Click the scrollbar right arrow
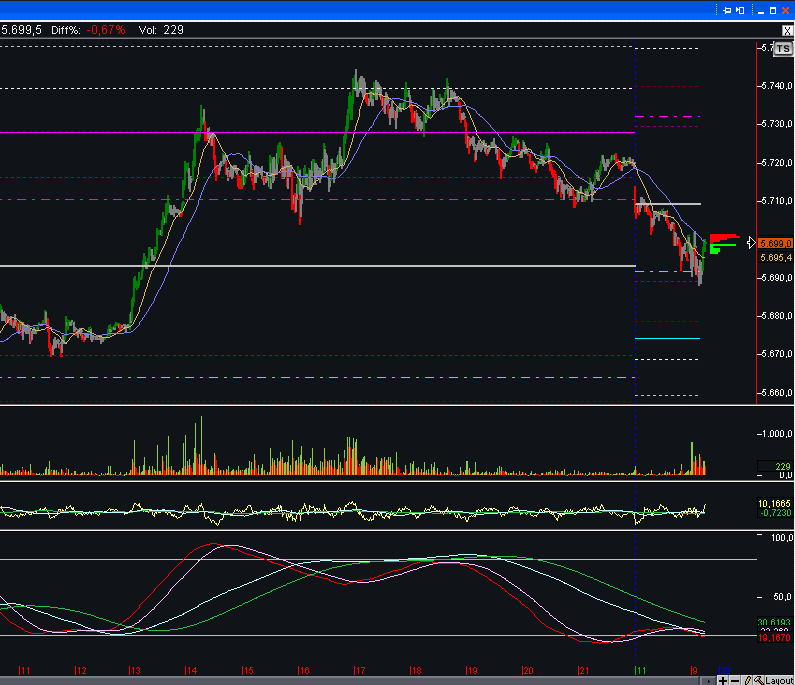The width and height of the screenshot is (795, 685). pyautogui.click(x=709, y=680)
